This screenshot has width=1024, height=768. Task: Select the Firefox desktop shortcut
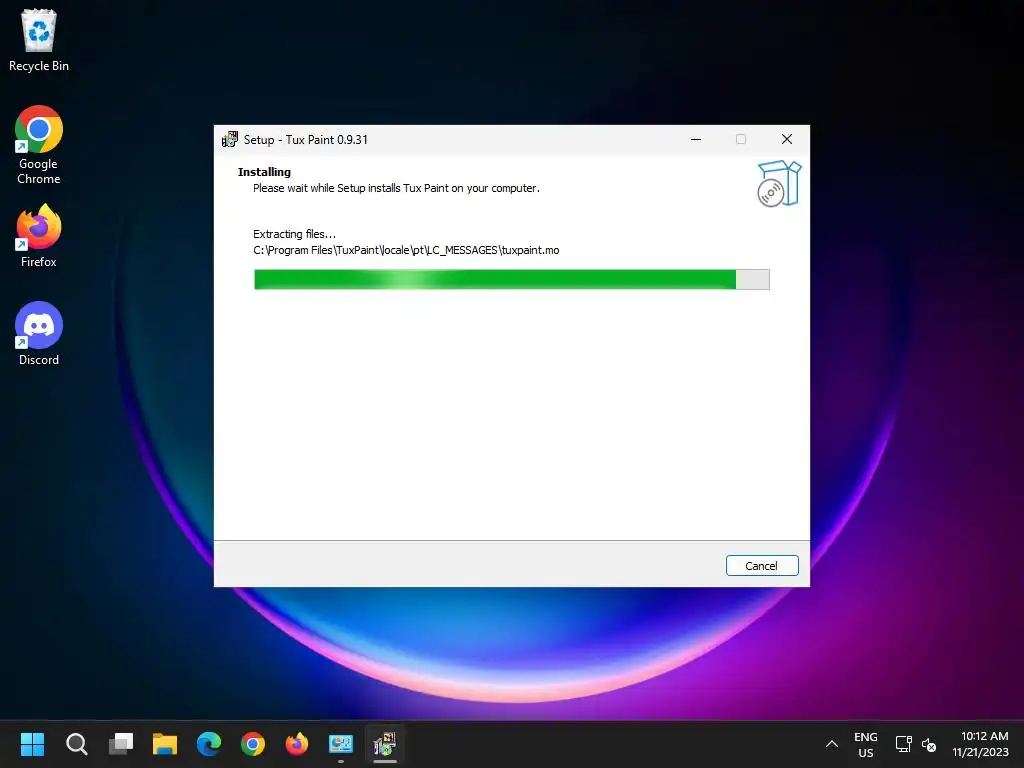click(39, 236)
